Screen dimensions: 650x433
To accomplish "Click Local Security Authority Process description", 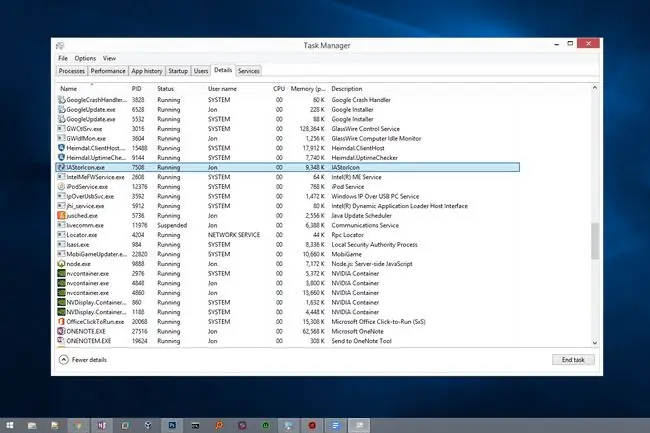I will (374, 244).
